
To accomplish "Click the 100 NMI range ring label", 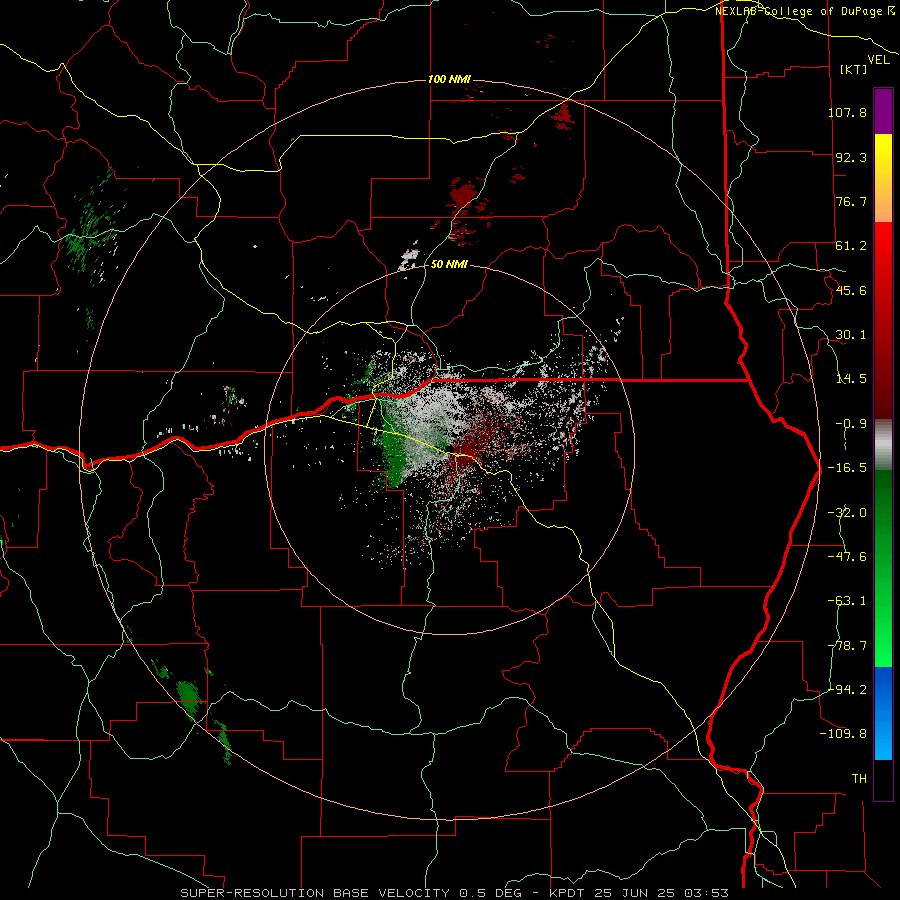I will 449,79.
